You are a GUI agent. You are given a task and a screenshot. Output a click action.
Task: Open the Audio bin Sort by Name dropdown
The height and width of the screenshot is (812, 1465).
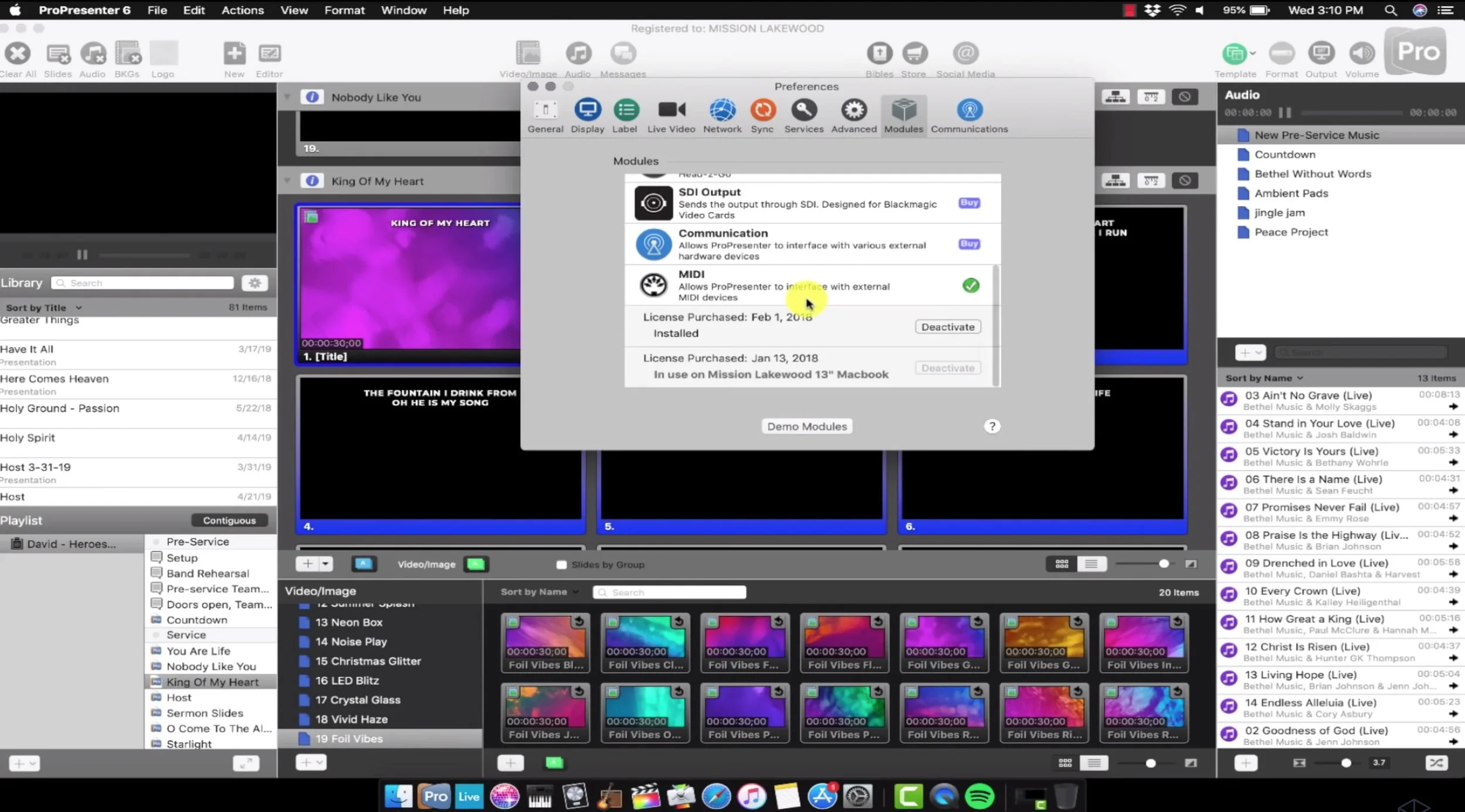click(x=1264, y=378)
